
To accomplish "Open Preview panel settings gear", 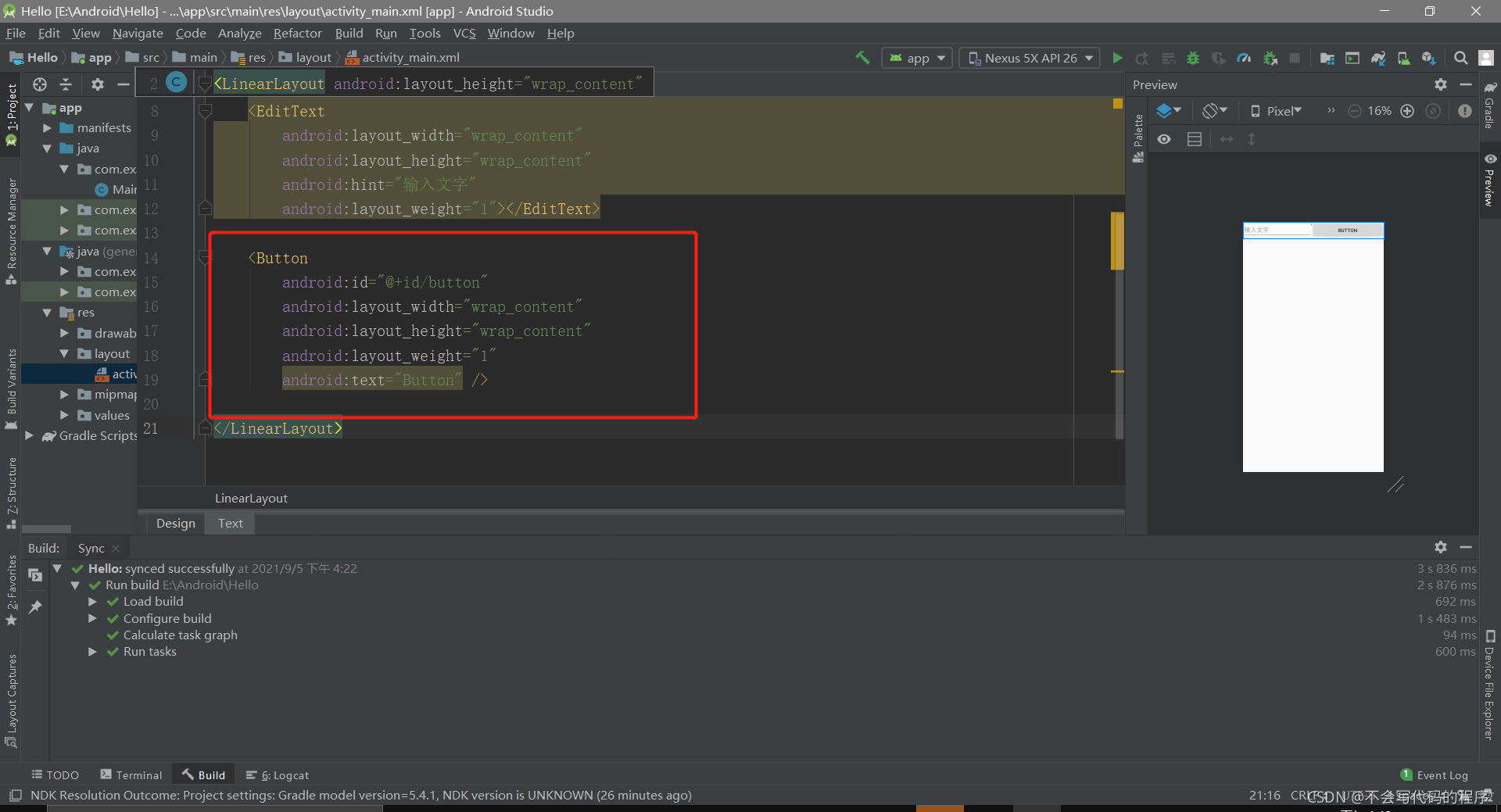I will click(1441, 84).
